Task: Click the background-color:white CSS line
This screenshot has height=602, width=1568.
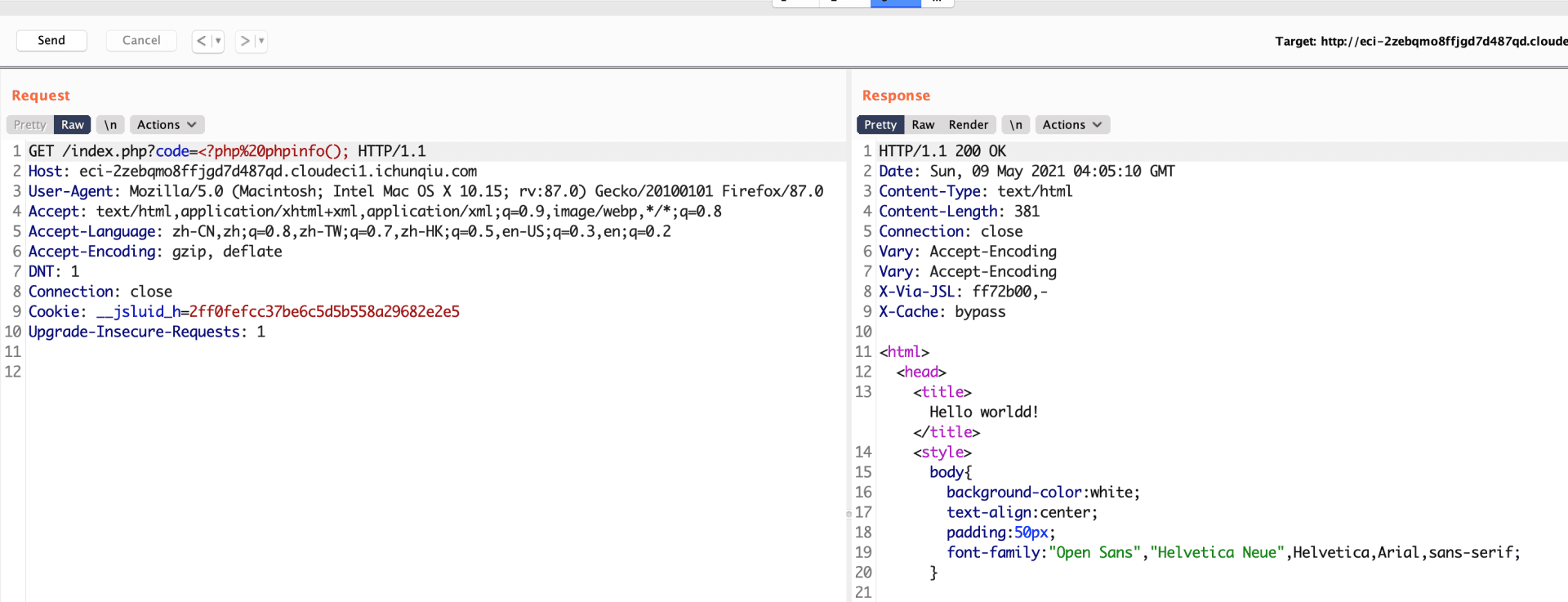Action: tap(1043, 493)
